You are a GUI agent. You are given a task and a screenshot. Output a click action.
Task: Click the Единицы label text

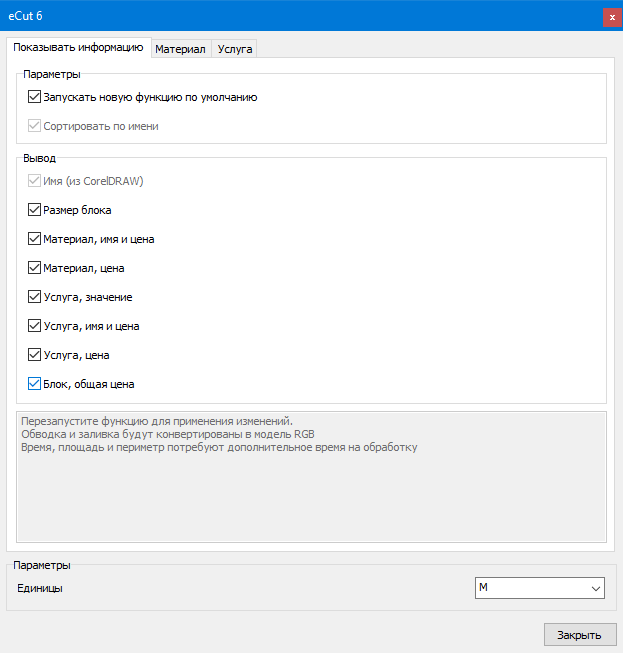click(40, 589)
